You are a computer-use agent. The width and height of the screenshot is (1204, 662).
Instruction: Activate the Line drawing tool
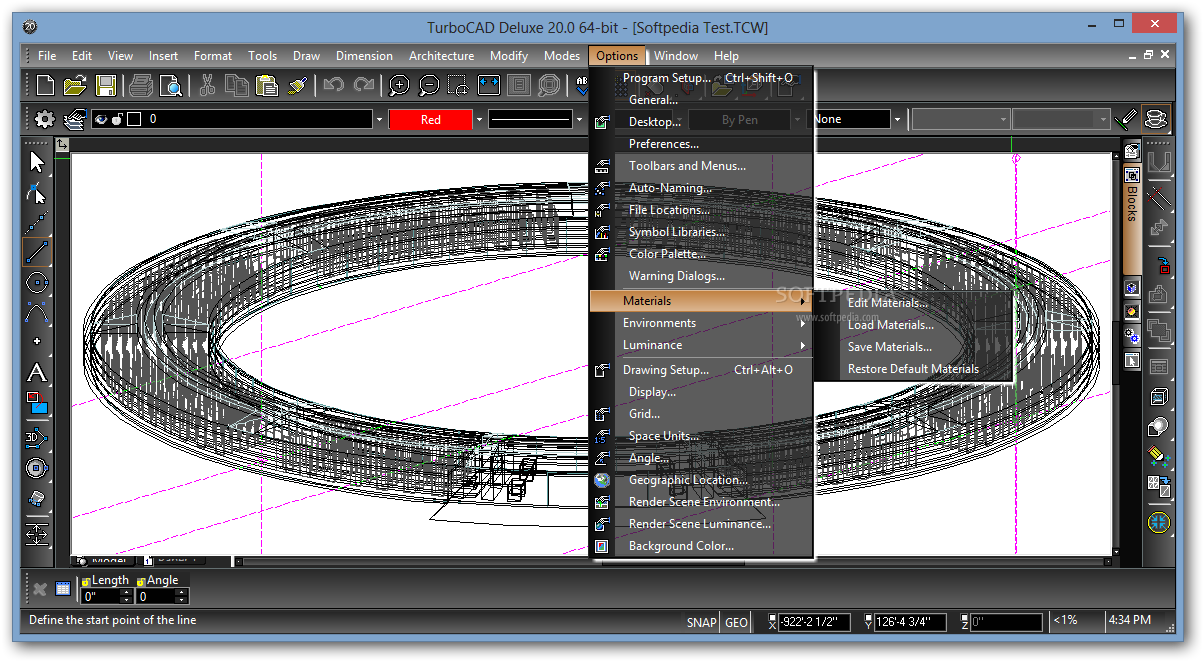point(37,252)
